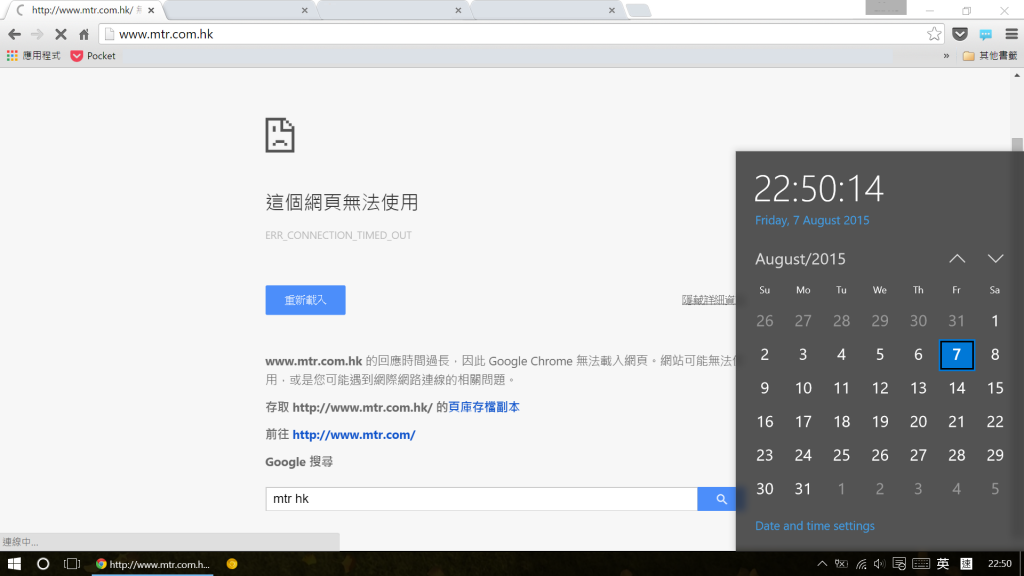Open the Action Center notifications icon
The height and width of the screenshot is (576, 1024).
[899, 564]
